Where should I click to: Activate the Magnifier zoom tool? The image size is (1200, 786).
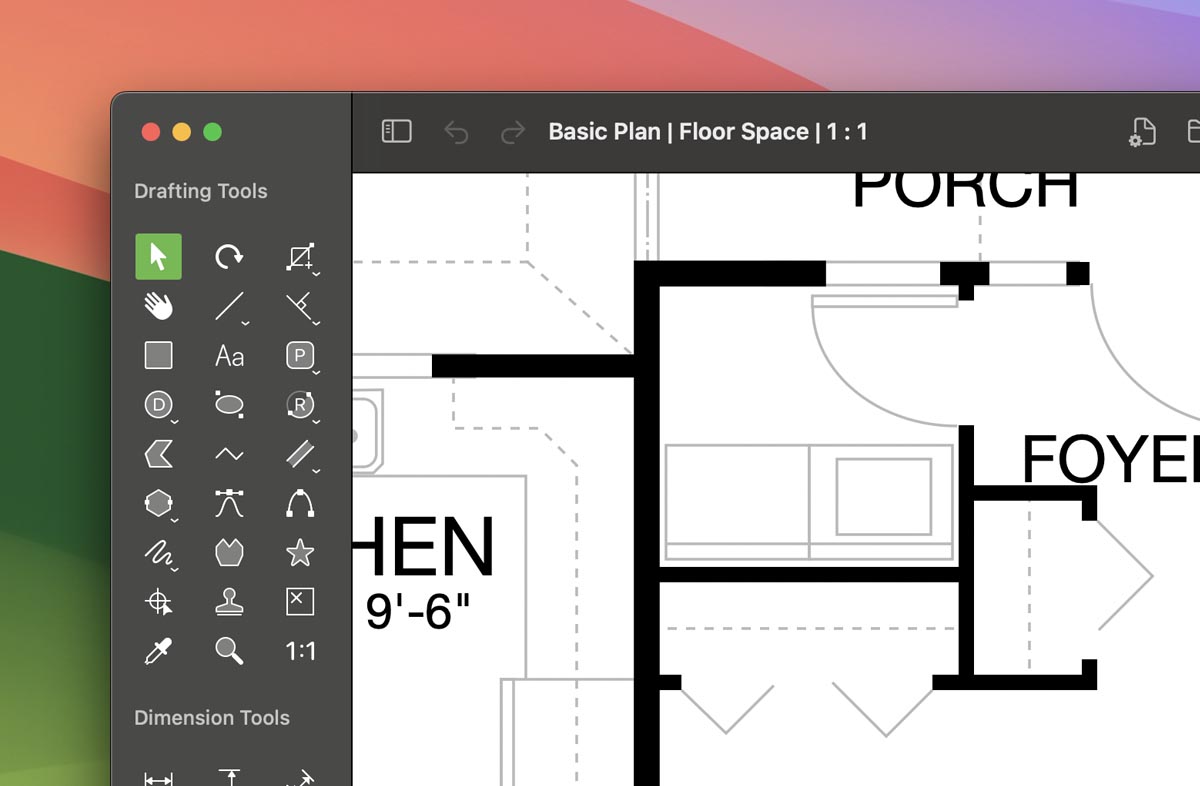coord(229,651)
